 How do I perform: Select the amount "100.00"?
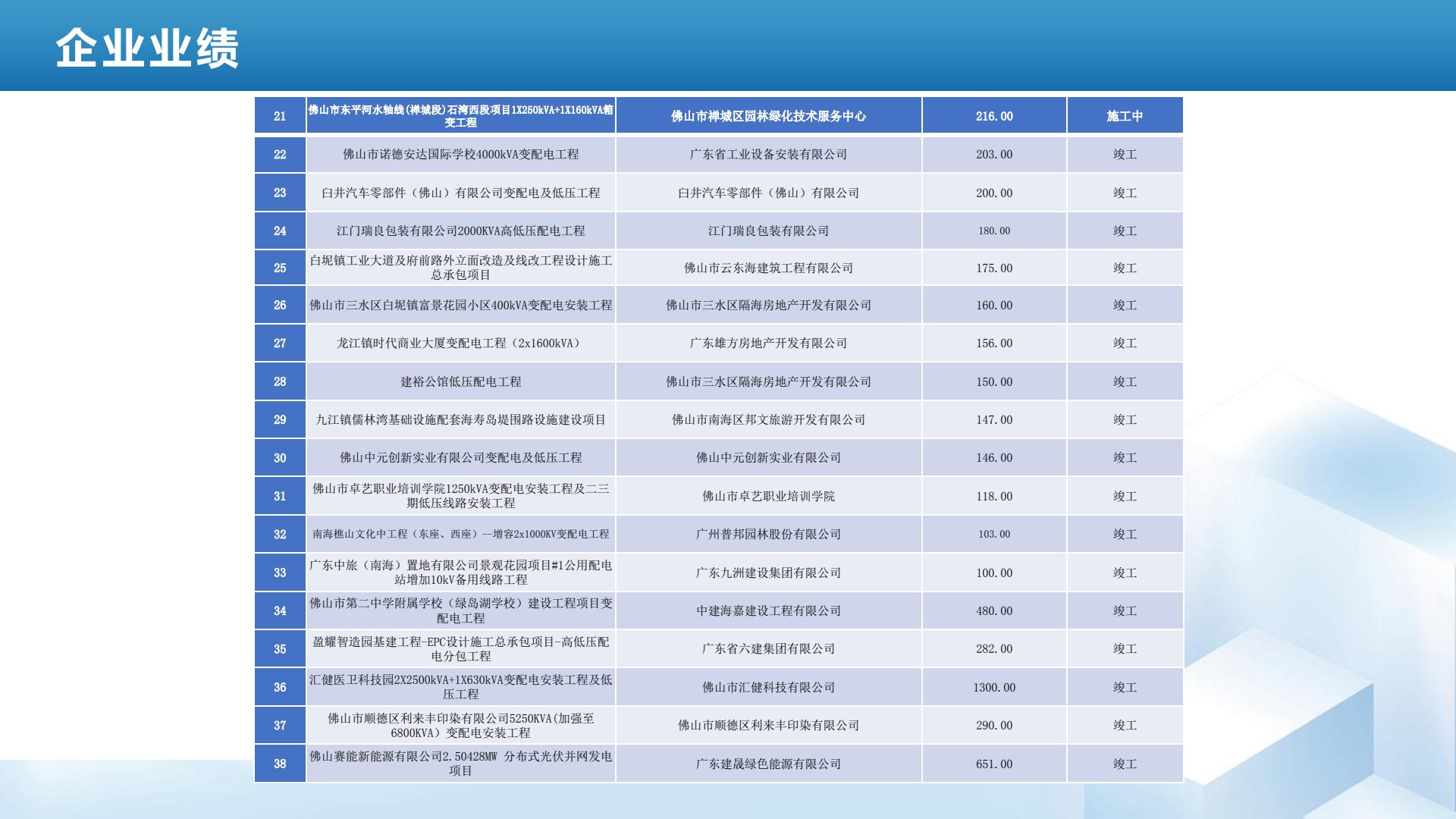[x=994, y=573]
